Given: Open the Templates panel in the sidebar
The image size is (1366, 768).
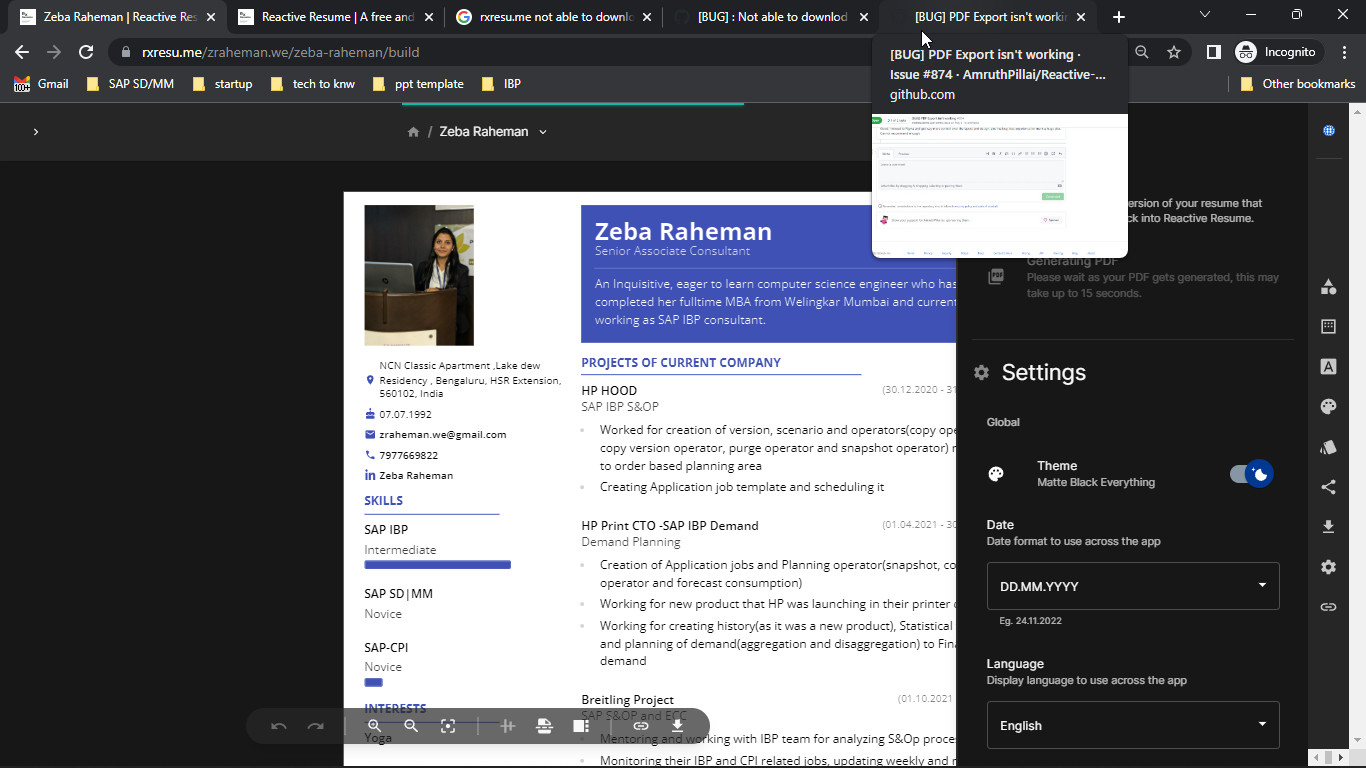Looking at the screenshot, I should click(1328, 287).
